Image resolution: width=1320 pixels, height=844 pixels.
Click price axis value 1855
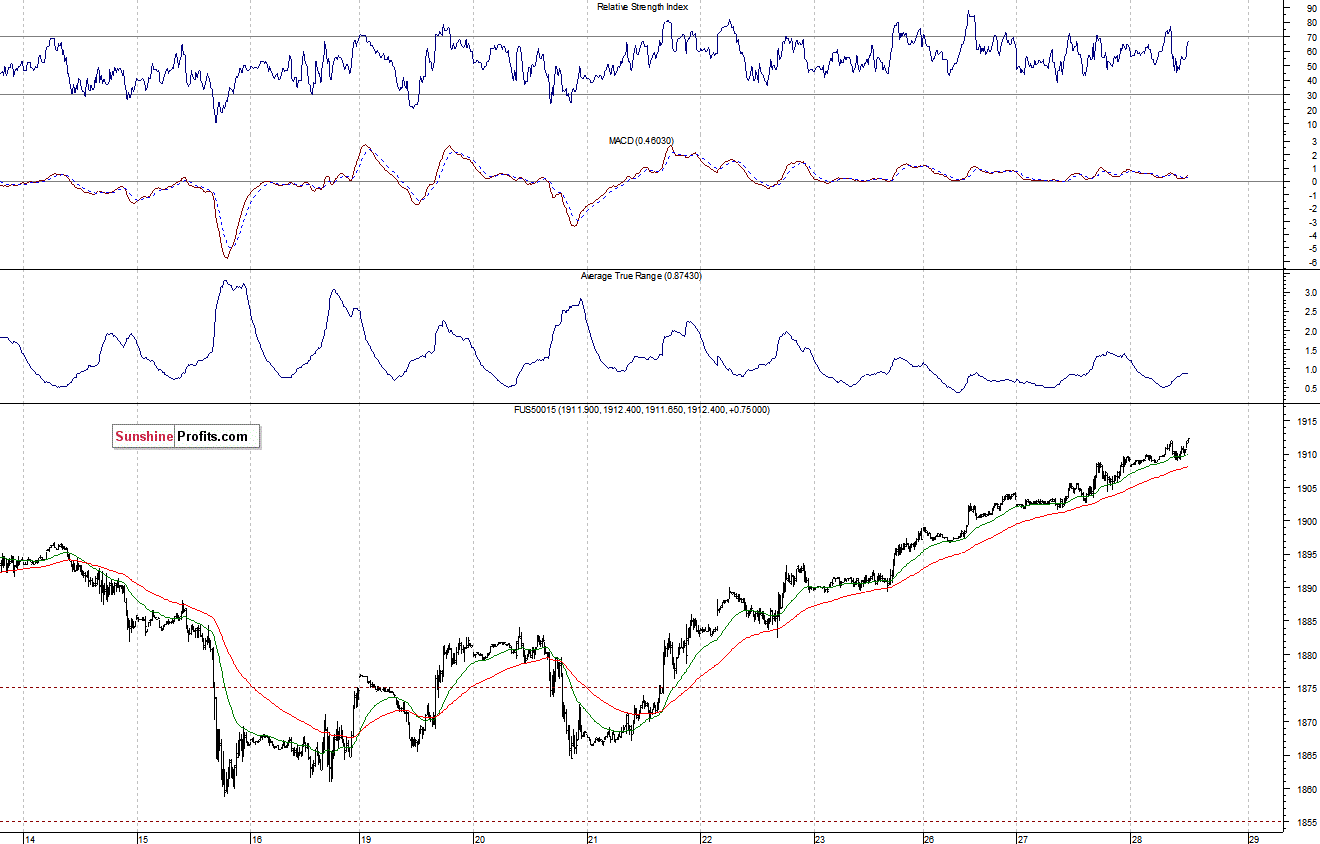click(1307, 824)
